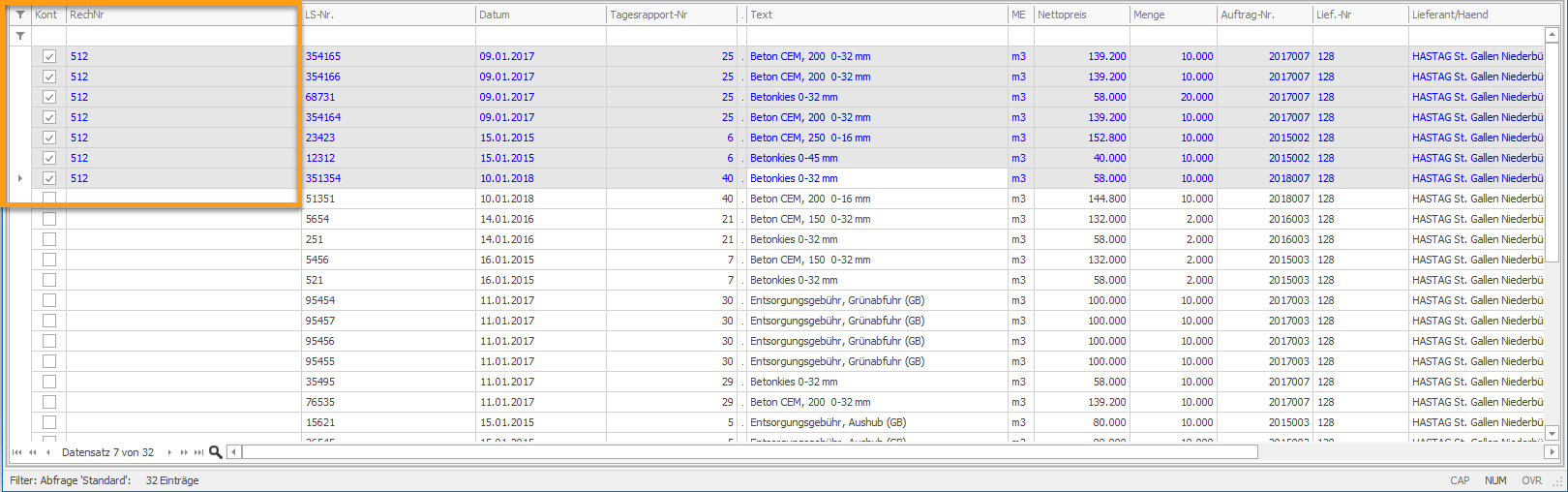The width and height of the screenshot is (1568, 492).
Task: Sort by Nettopreis column header
Action: [x=1082, y=15]
